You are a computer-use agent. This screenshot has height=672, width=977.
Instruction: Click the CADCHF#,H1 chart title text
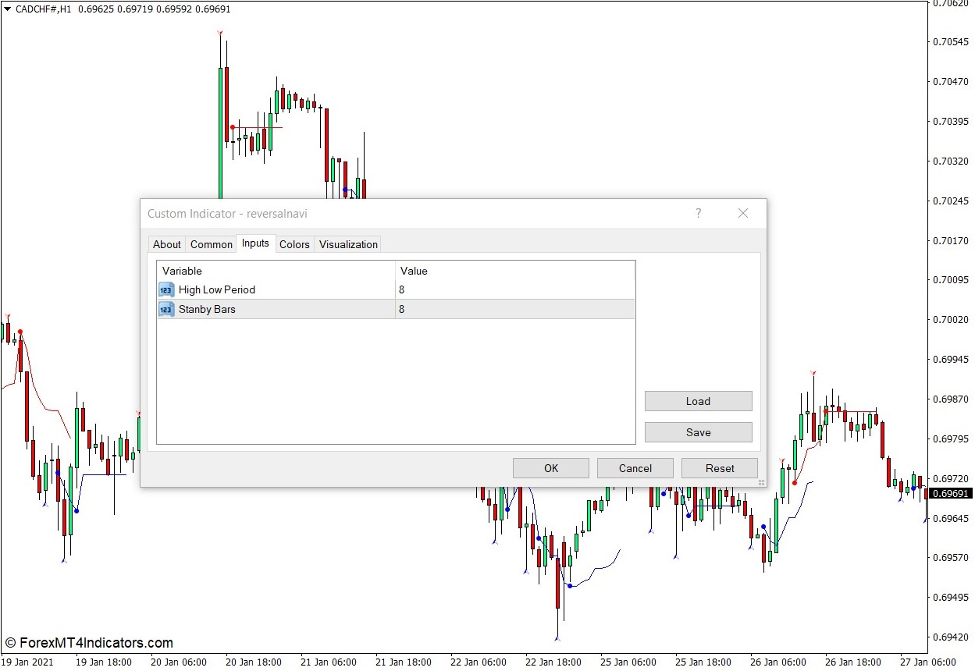click(x=43, y=9)
